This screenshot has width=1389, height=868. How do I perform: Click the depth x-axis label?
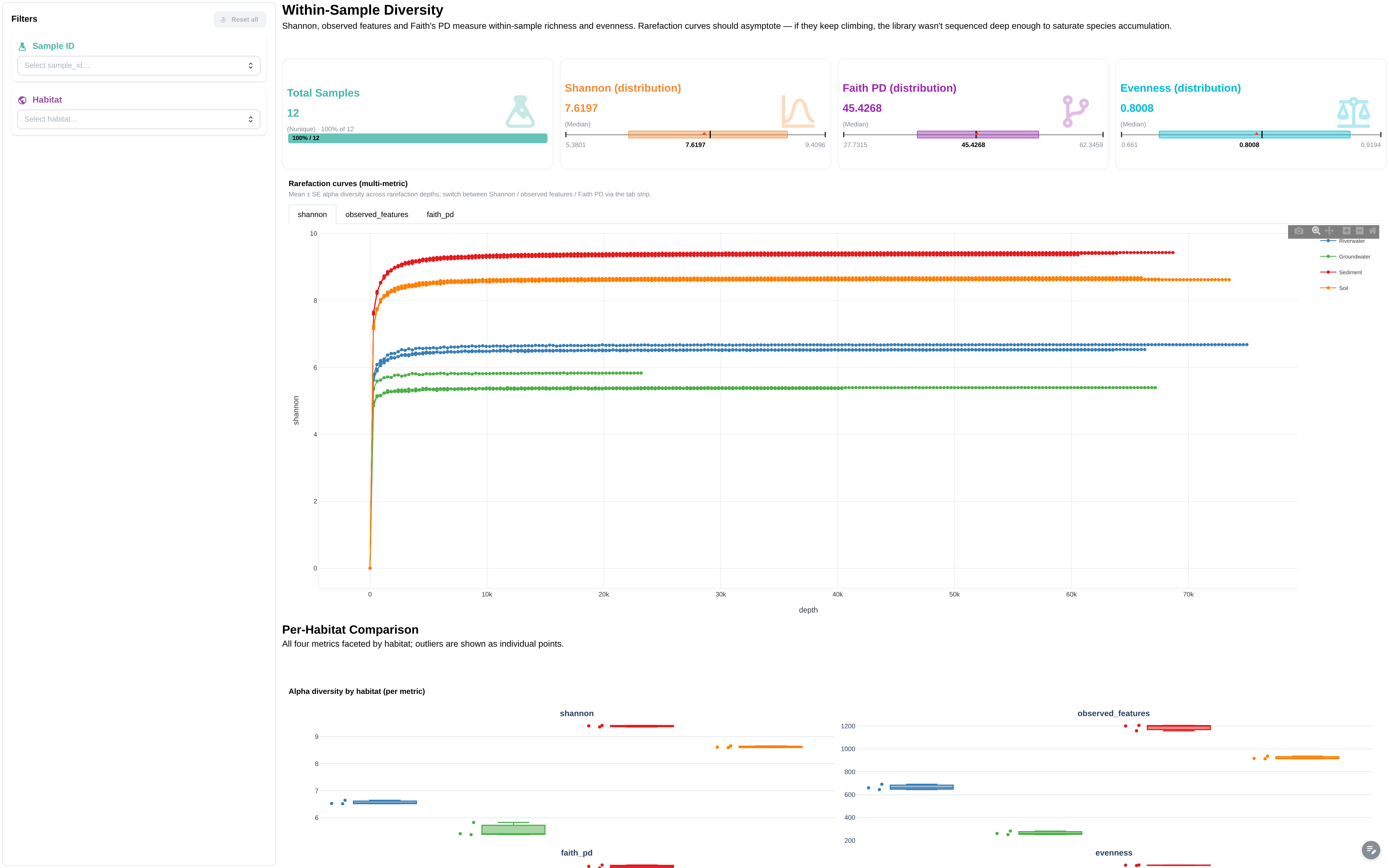point(808,610)
